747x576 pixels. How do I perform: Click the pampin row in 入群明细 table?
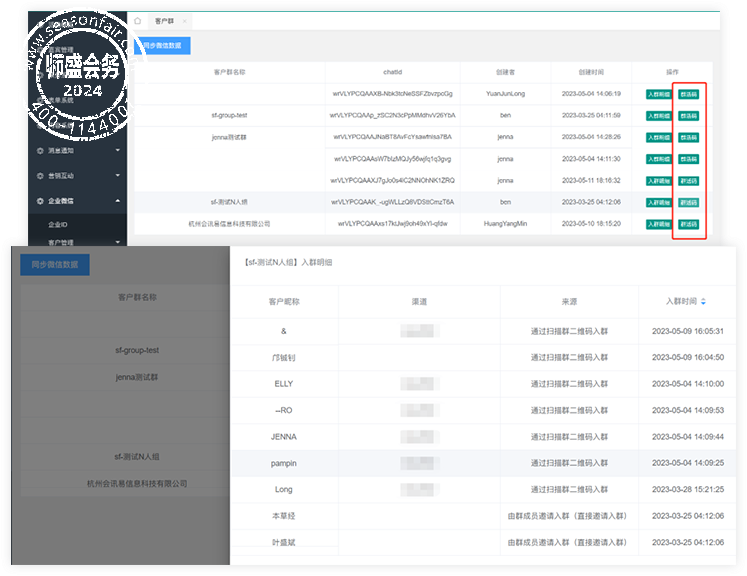[x=483, y=463]
